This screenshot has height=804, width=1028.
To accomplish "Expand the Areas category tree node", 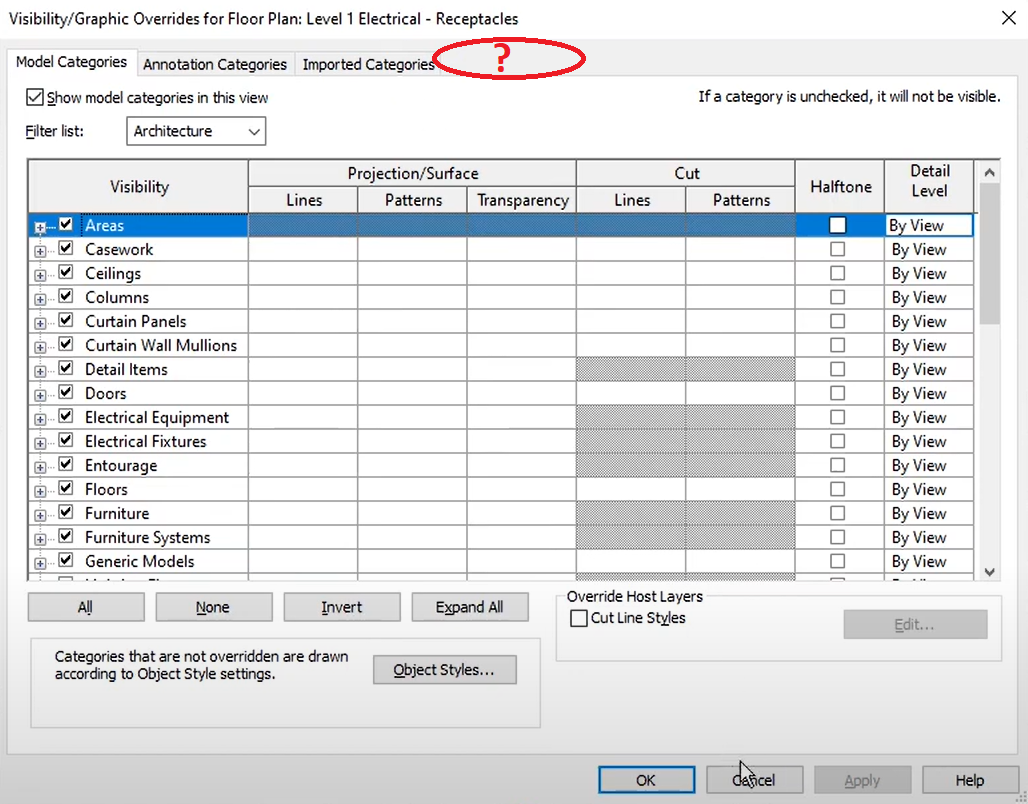I will 40,228.
